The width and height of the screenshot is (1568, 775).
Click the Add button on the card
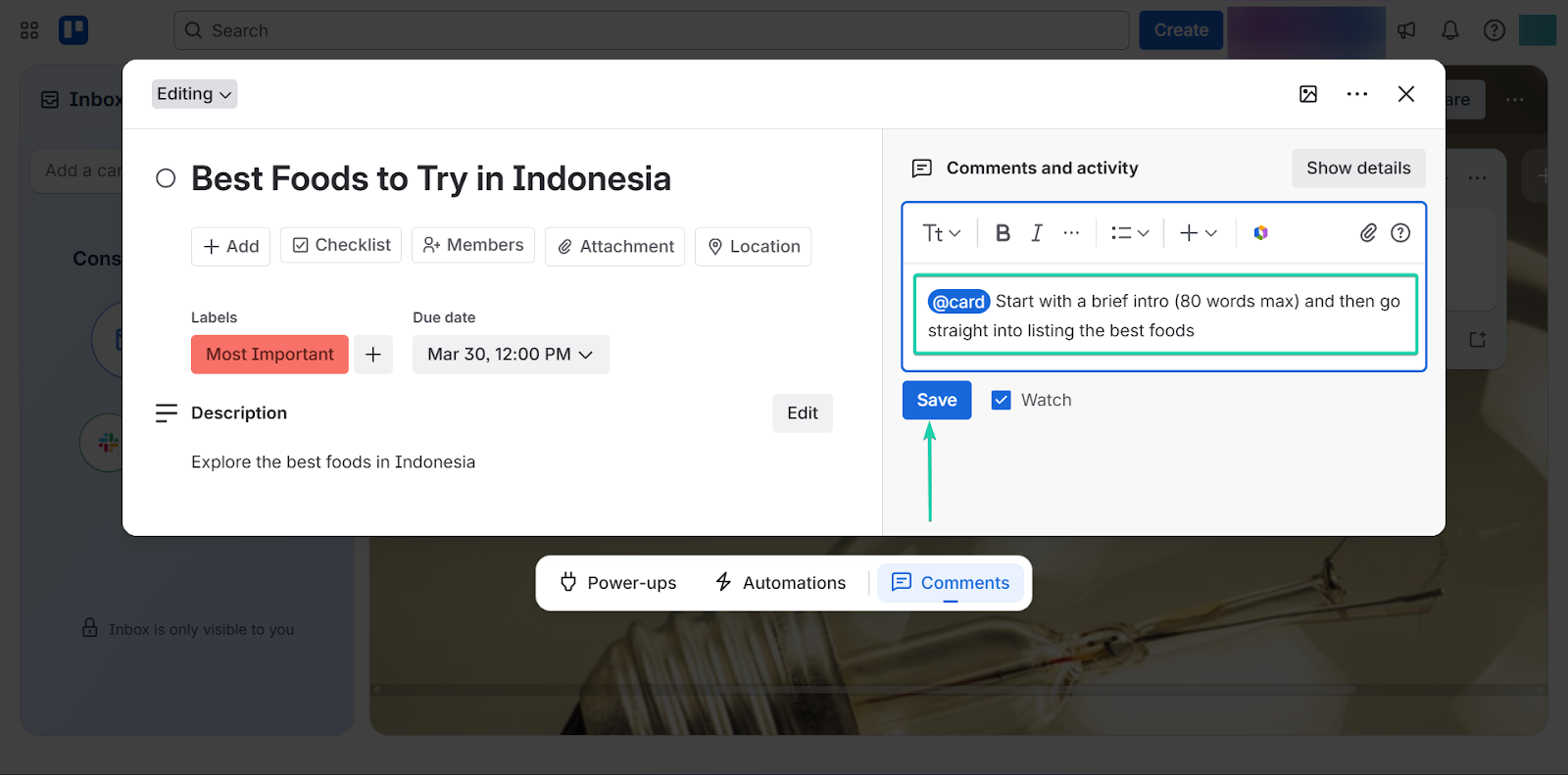[x=230, y=246]
